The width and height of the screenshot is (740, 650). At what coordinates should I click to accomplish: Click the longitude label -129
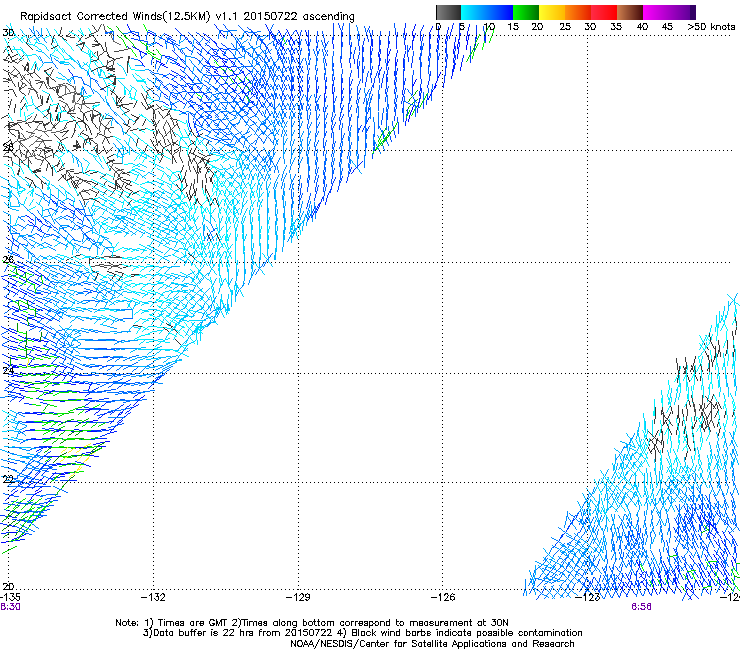pyautogui.click(x=298, y=597)
